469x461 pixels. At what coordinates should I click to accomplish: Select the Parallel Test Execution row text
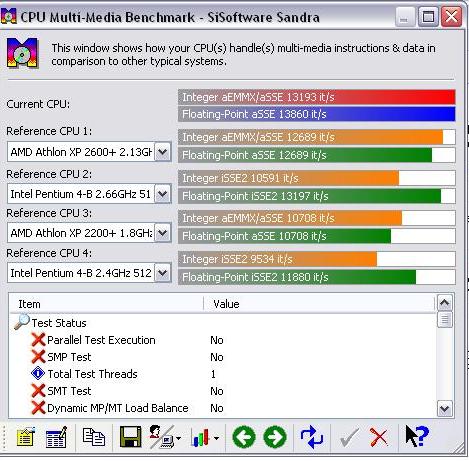click(101, 340)
